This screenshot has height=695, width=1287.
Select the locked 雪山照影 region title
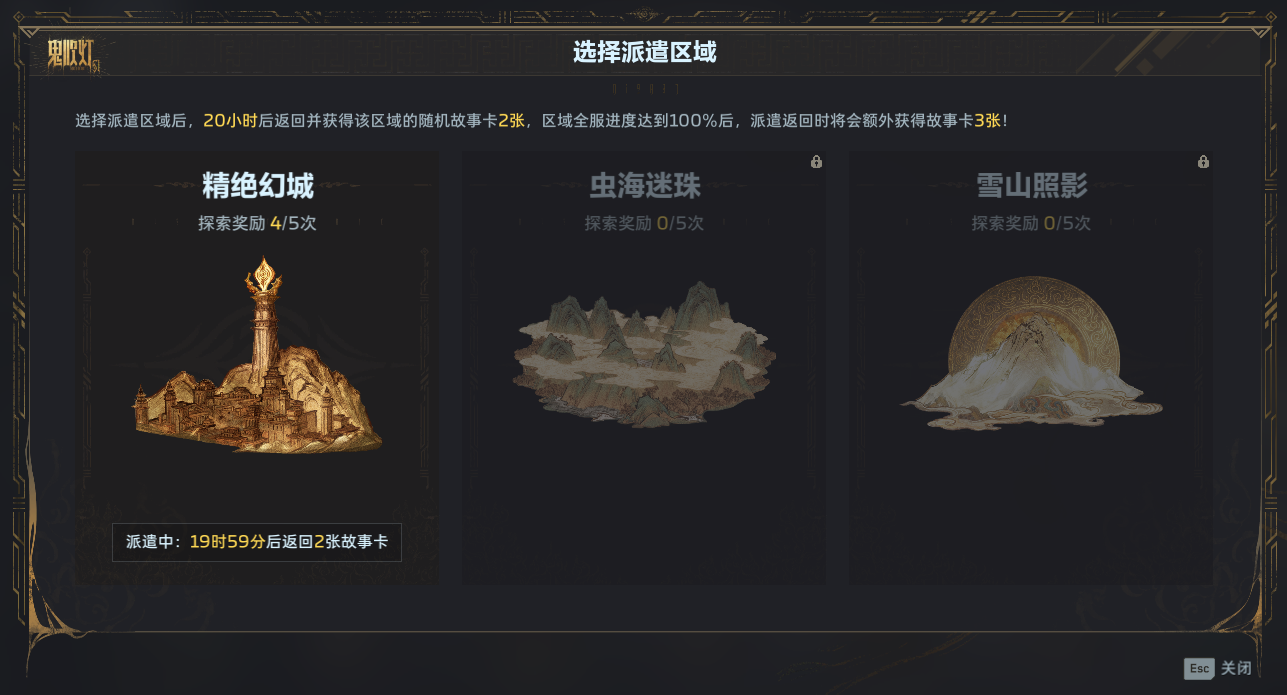(1032, 186)
